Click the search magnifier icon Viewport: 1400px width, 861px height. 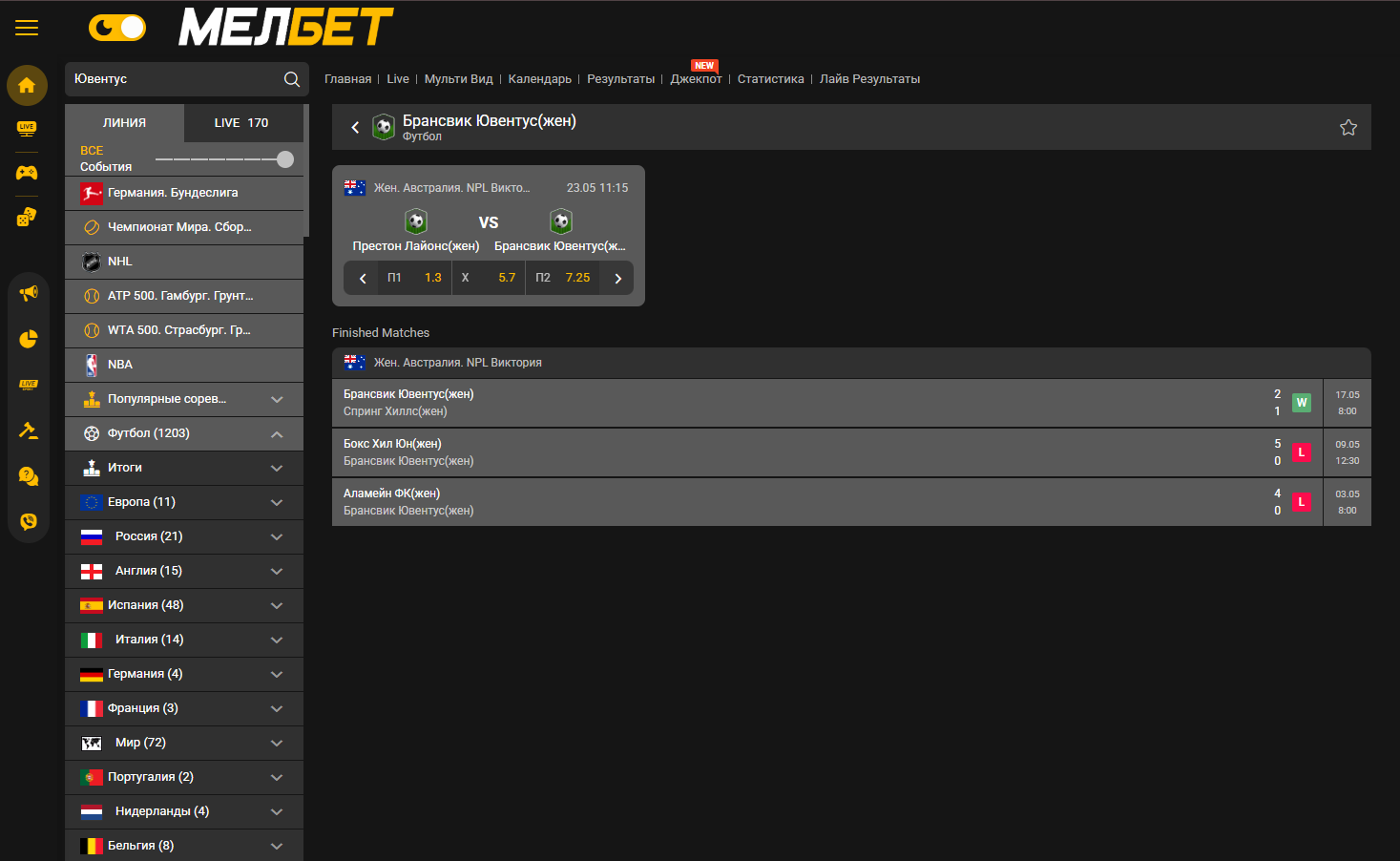292,79
